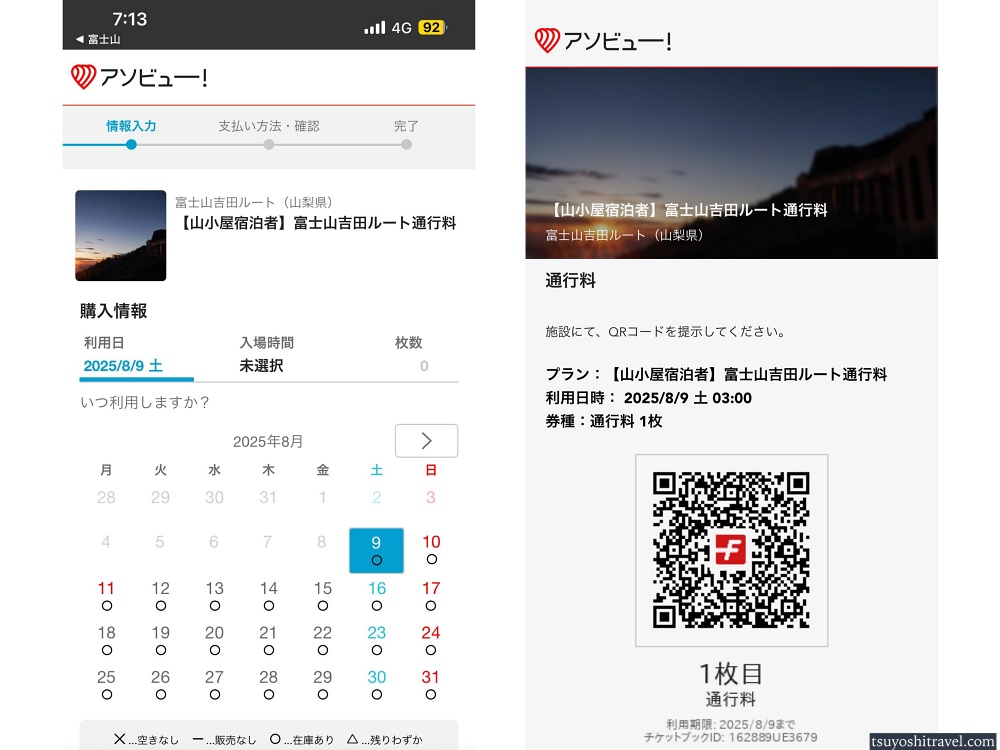Select August 9 on the calendar
Screen dimensions: 1000x750
(376, 550)
